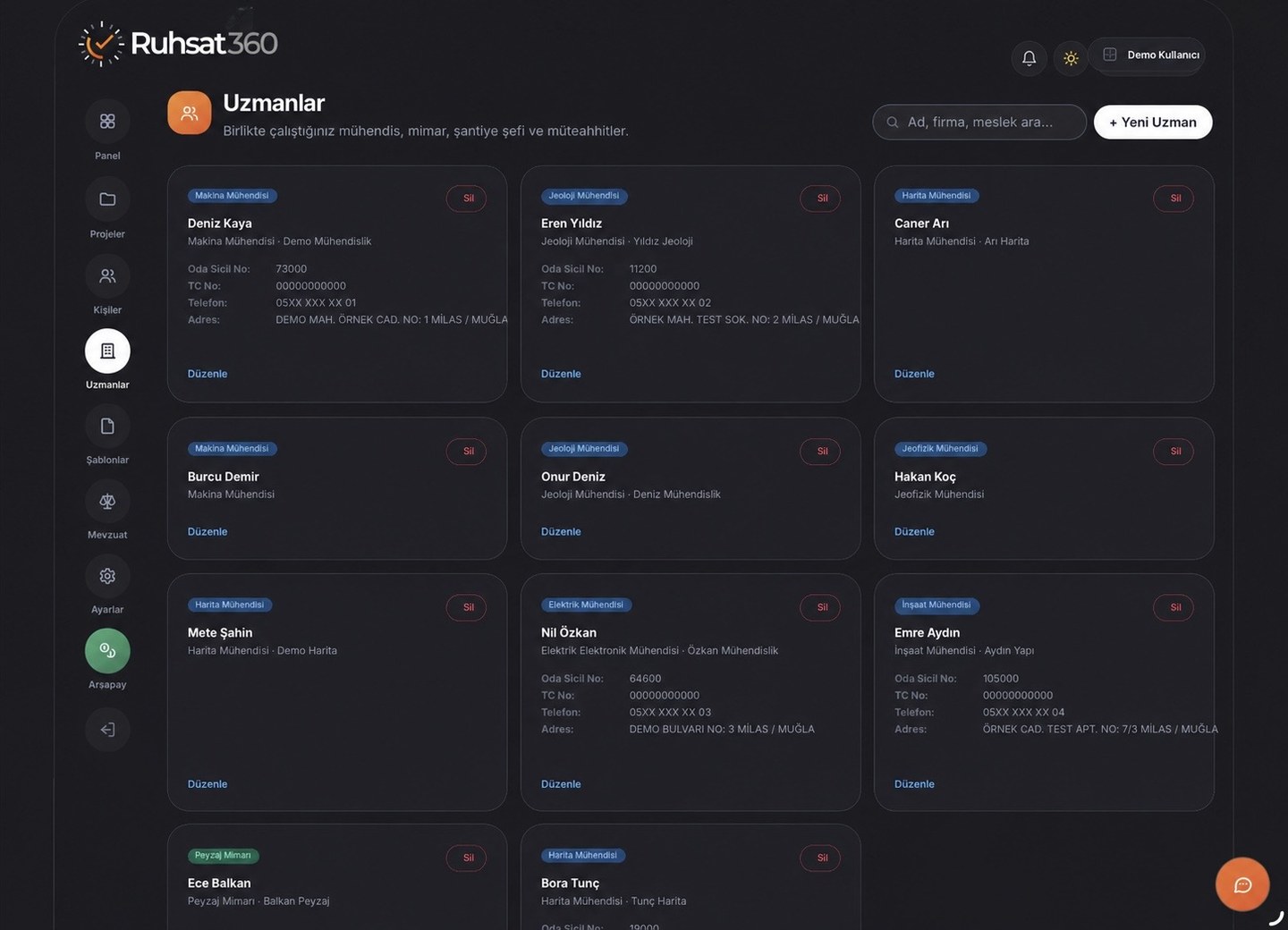Edit Onur Deniz via Düzenle
1288x930 pixels.
pyautogui.click(x=561, y=532)
